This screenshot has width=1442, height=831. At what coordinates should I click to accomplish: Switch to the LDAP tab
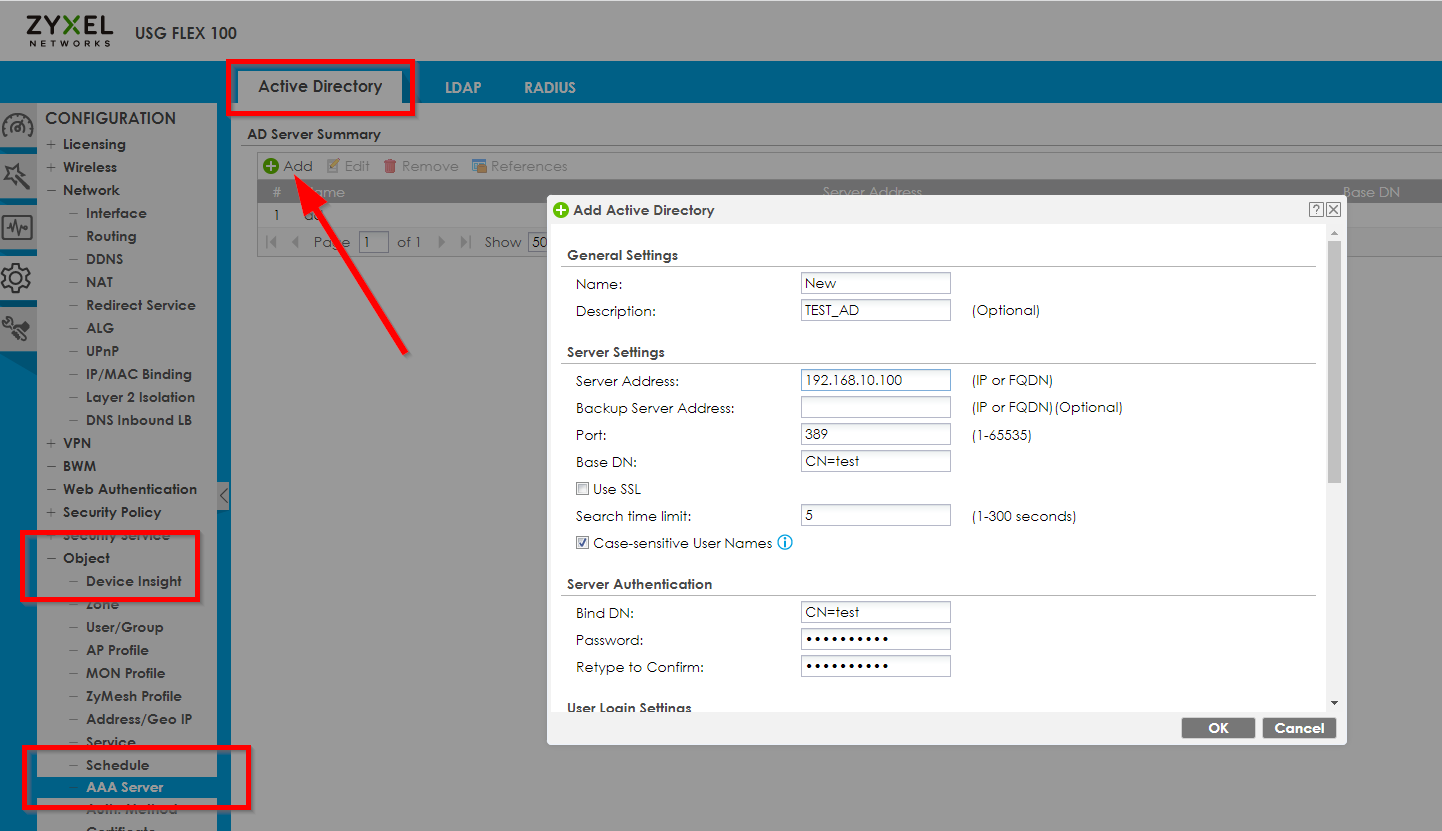(463, 87)
